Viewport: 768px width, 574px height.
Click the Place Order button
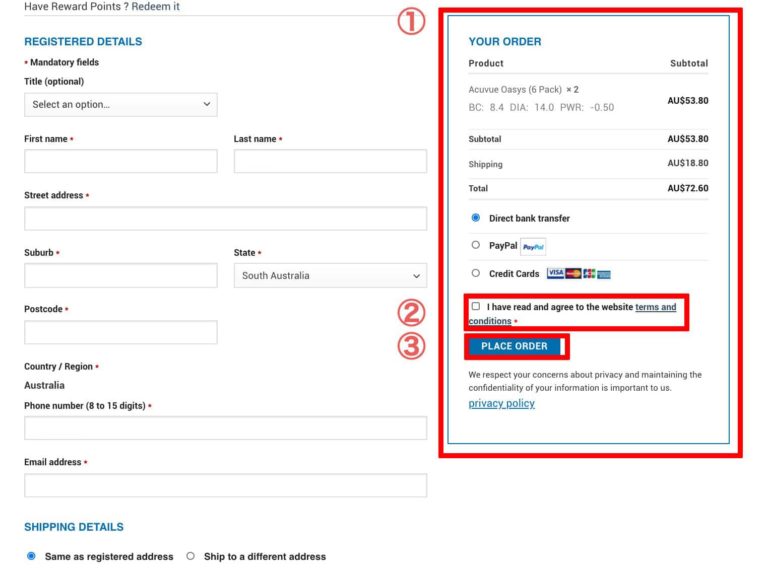tap(514, 346)
